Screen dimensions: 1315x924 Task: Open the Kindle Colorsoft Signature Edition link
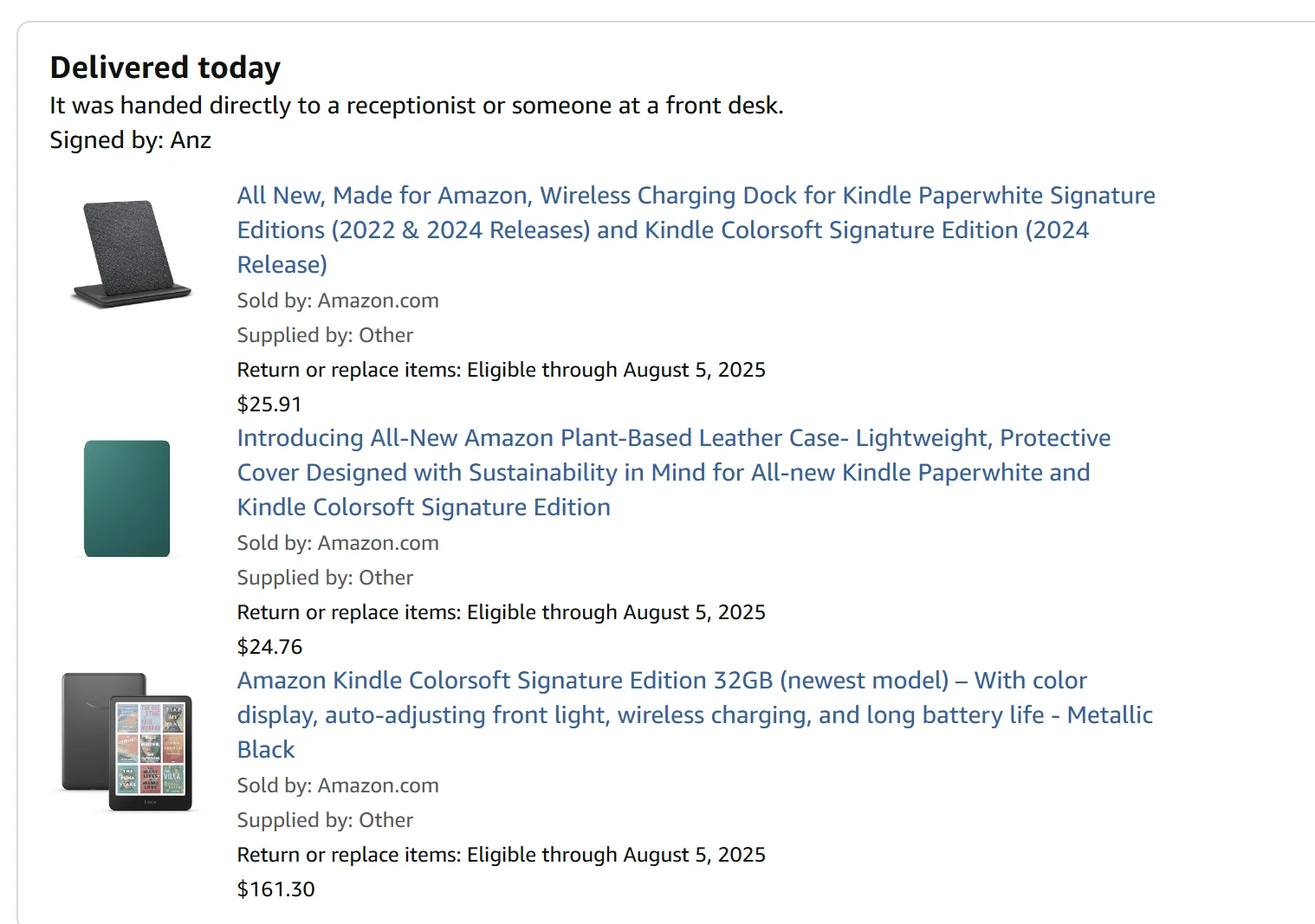pyautogui.click(x=695, y=714)
